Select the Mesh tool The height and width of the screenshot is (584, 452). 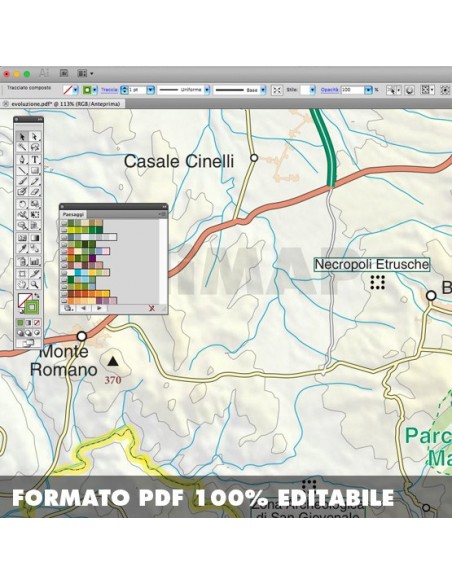pyautogui.click(x=22, y=238)
